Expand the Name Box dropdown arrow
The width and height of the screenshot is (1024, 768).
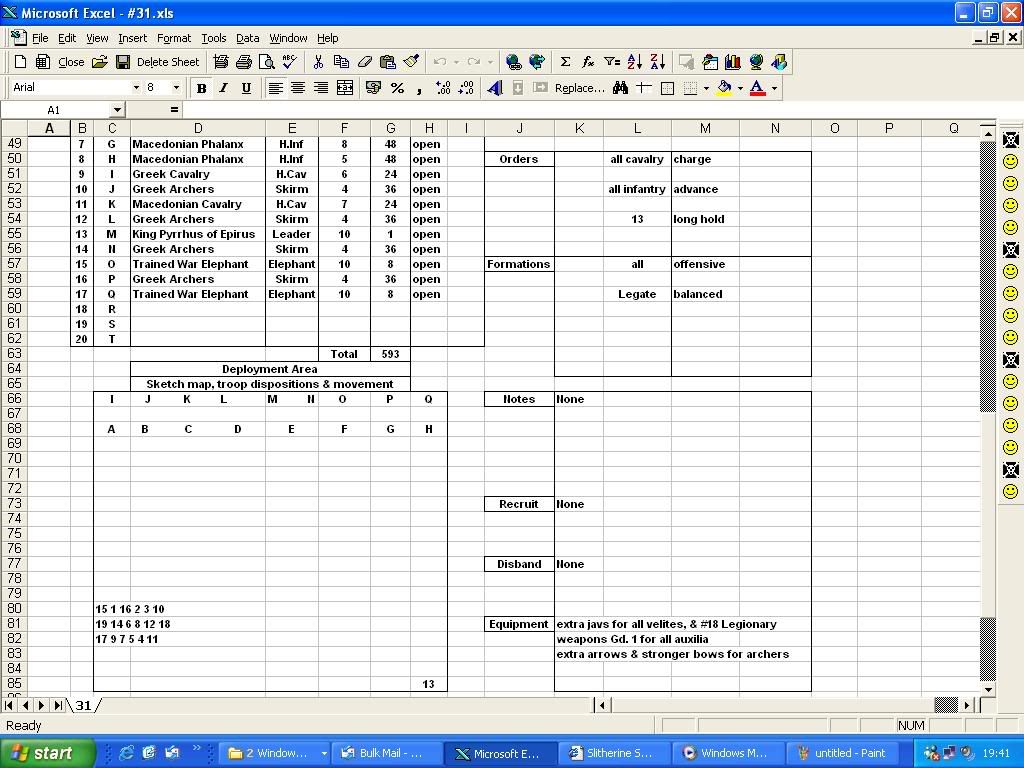(x=117, y=110)
